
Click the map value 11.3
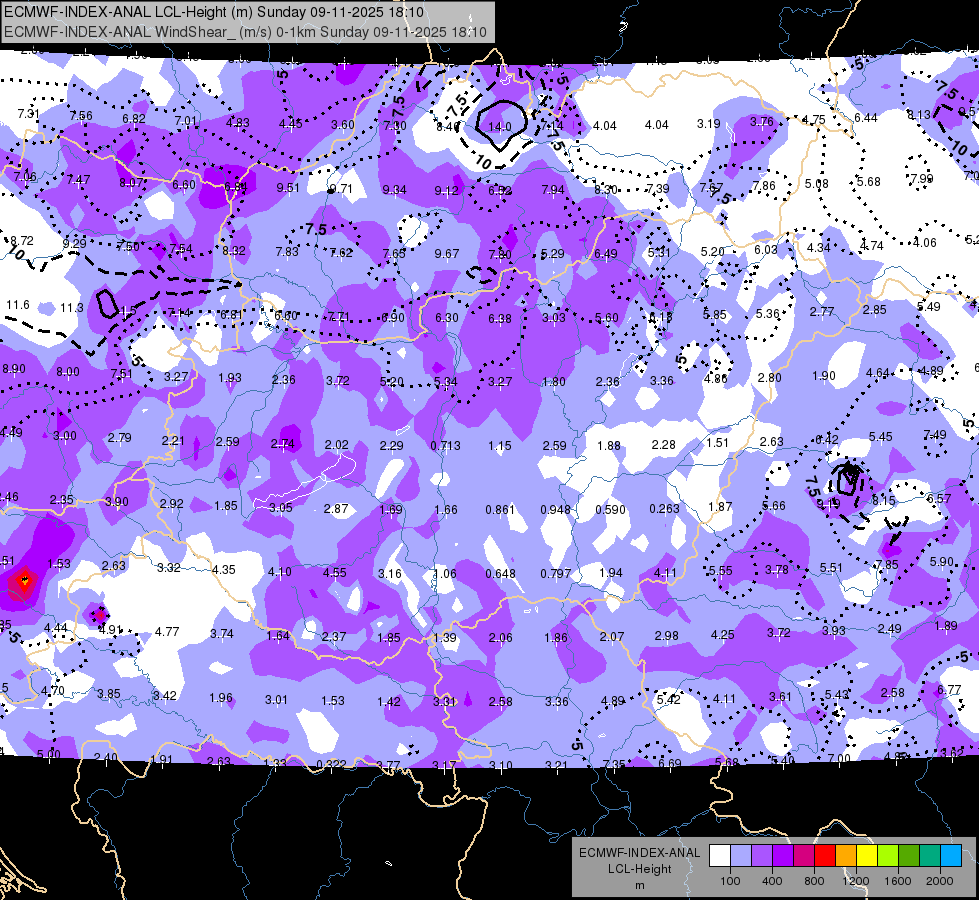pos(72,308)
